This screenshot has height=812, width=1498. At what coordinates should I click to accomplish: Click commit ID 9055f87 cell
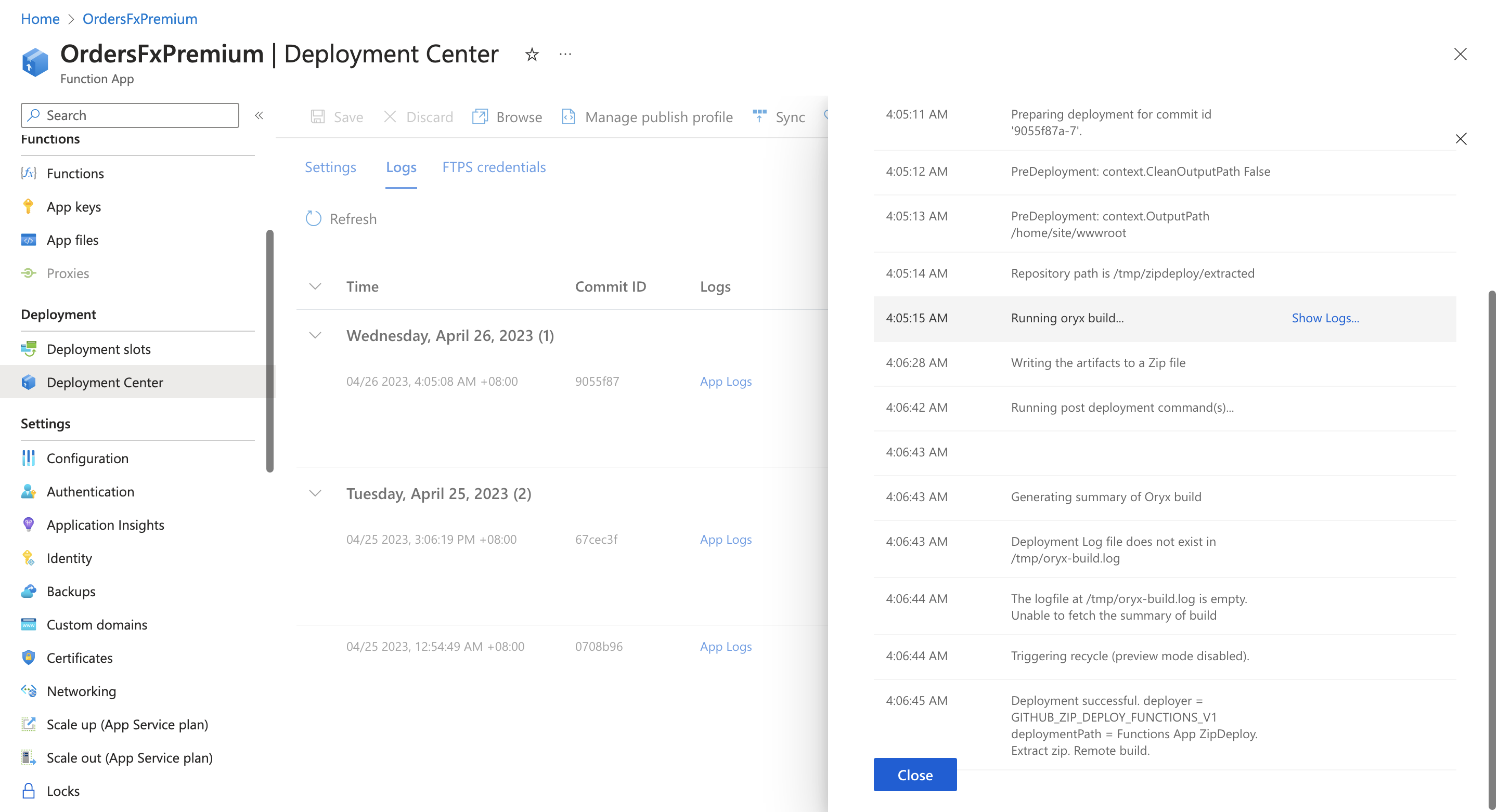[x=597, y=381]
